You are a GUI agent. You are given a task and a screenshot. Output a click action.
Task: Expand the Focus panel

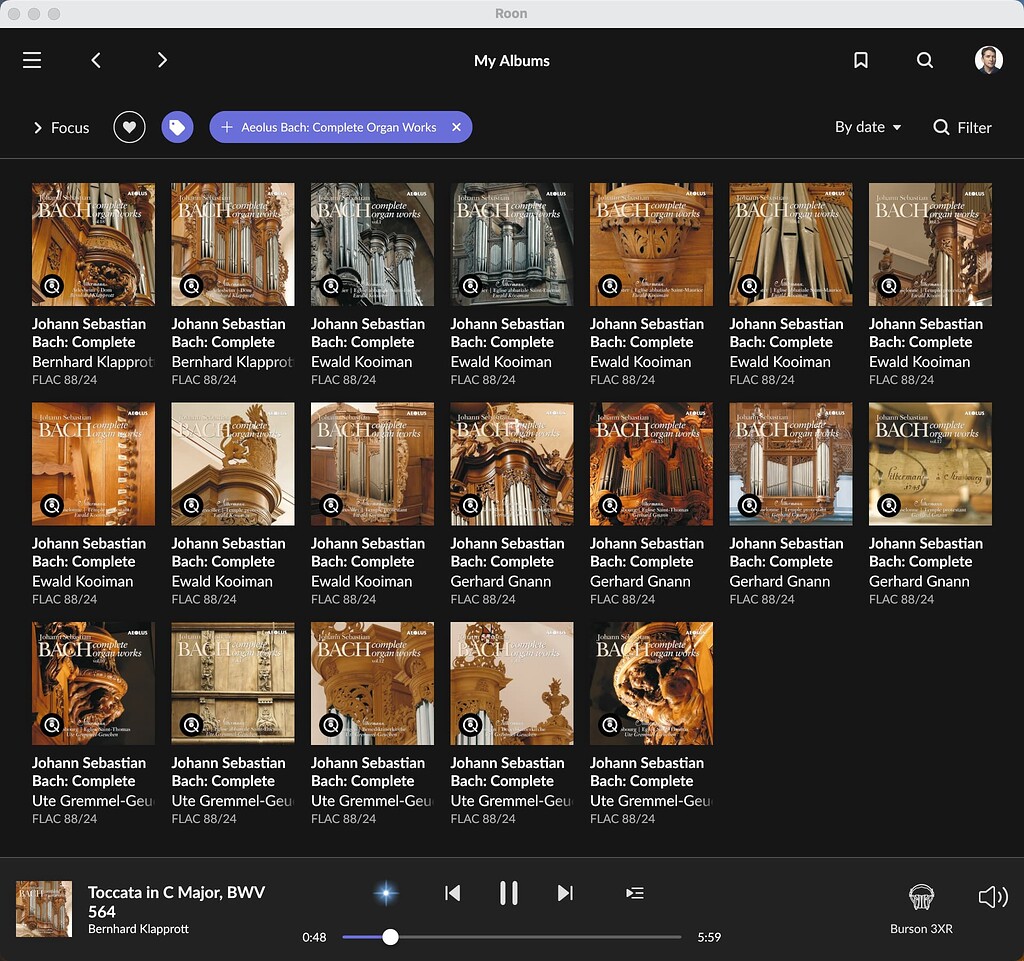(60, 127)
